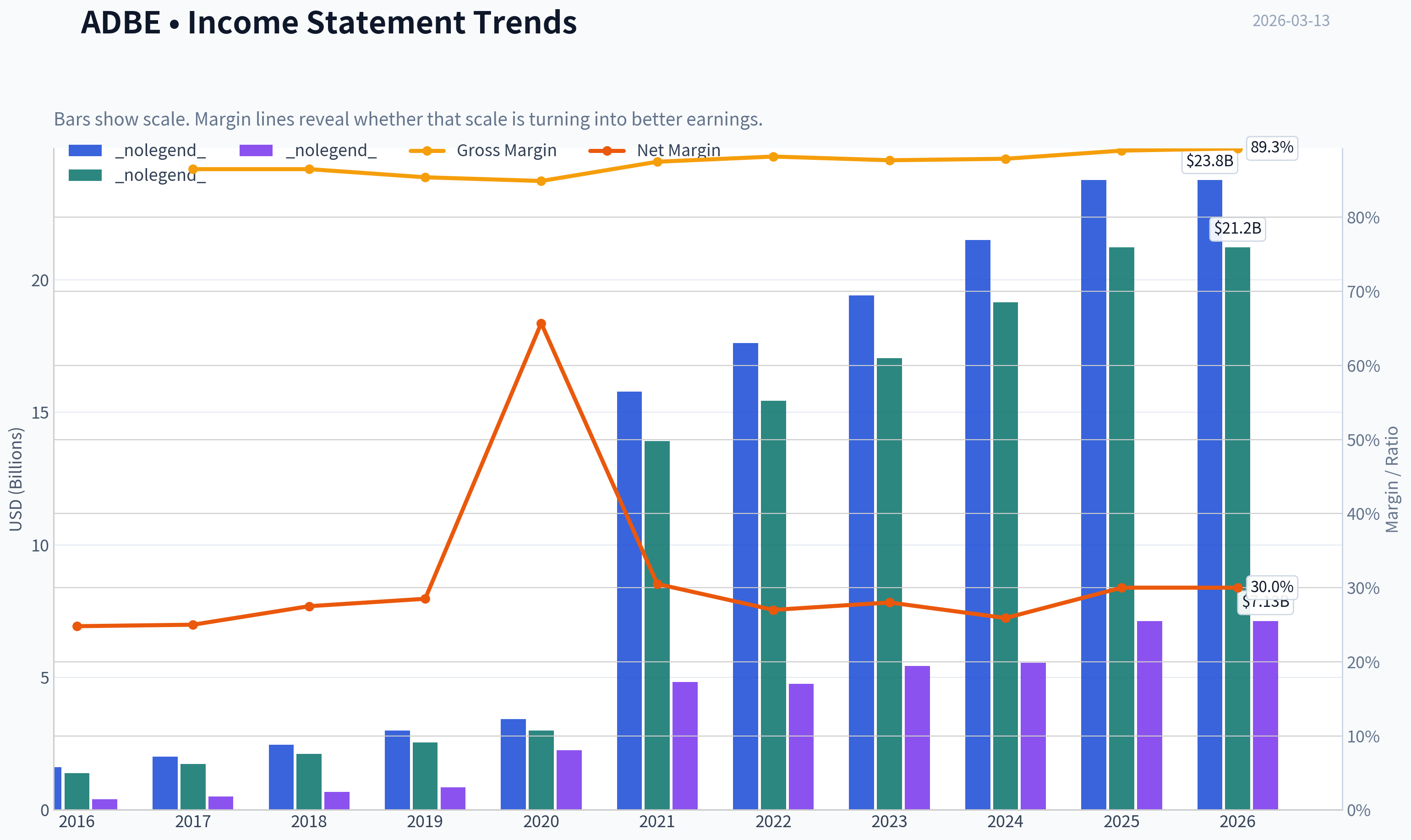Click the ADBE Income Statement Trends title

tap(329, 23)
